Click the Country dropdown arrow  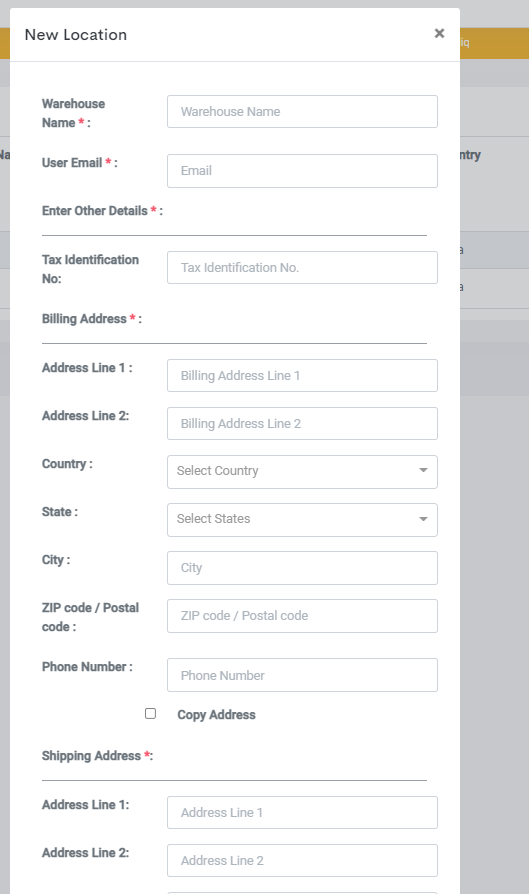point(423,470)
